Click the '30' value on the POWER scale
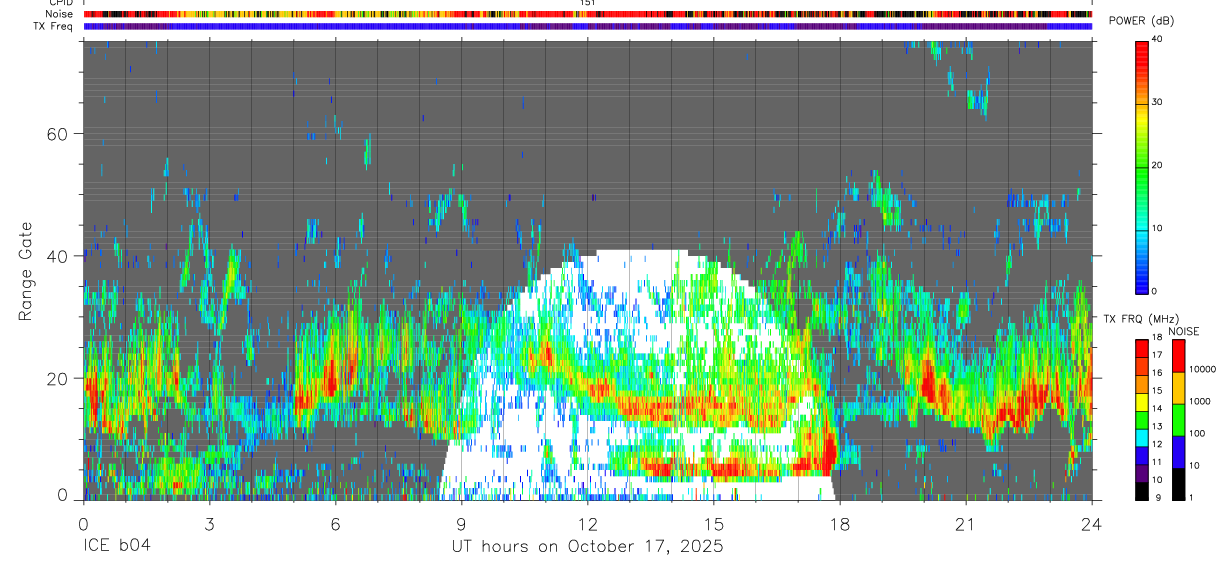 1158,102
